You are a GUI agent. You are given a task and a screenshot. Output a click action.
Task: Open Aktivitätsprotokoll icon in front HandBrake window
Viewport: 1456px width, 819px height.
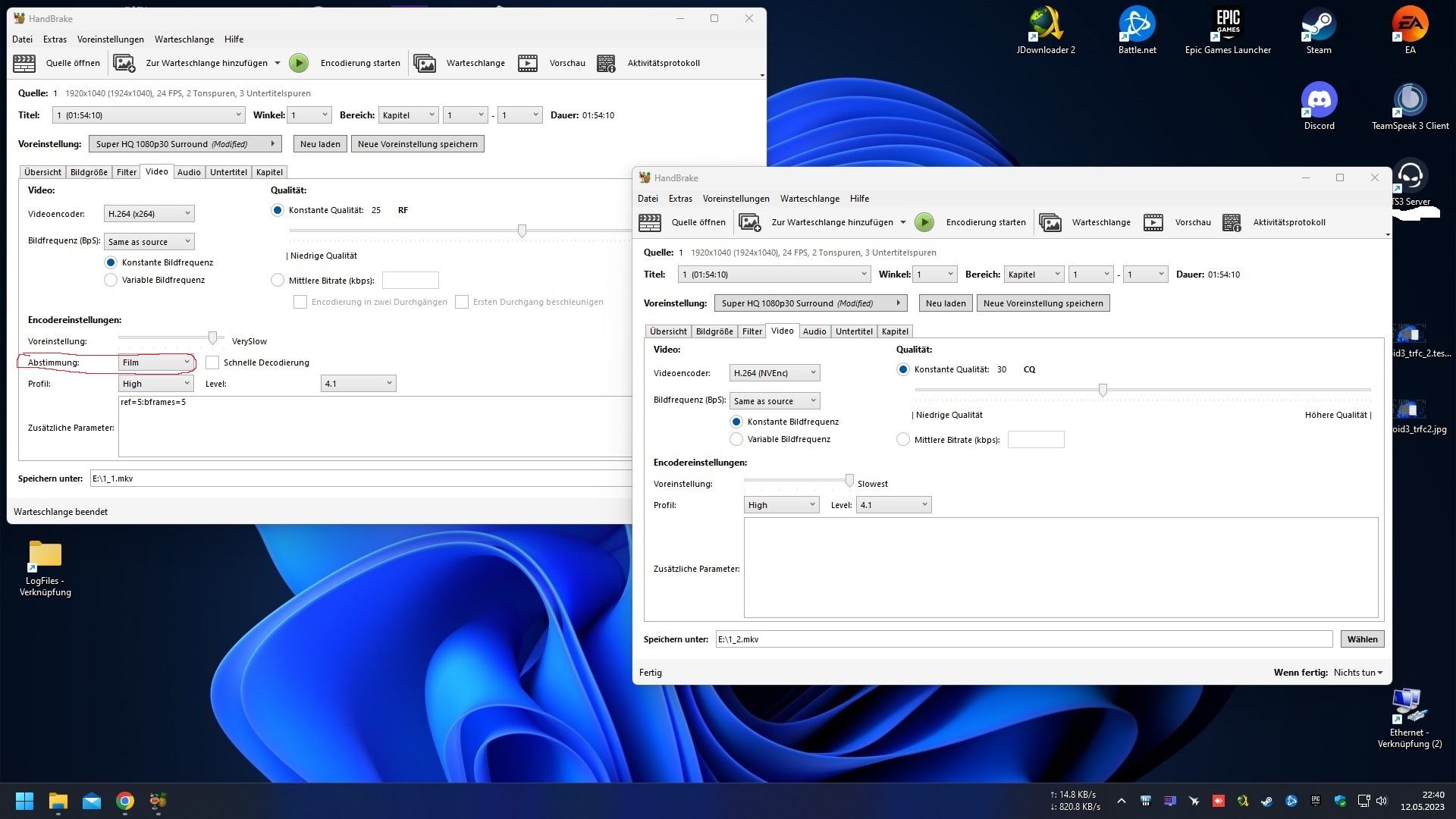point(1232,222)
